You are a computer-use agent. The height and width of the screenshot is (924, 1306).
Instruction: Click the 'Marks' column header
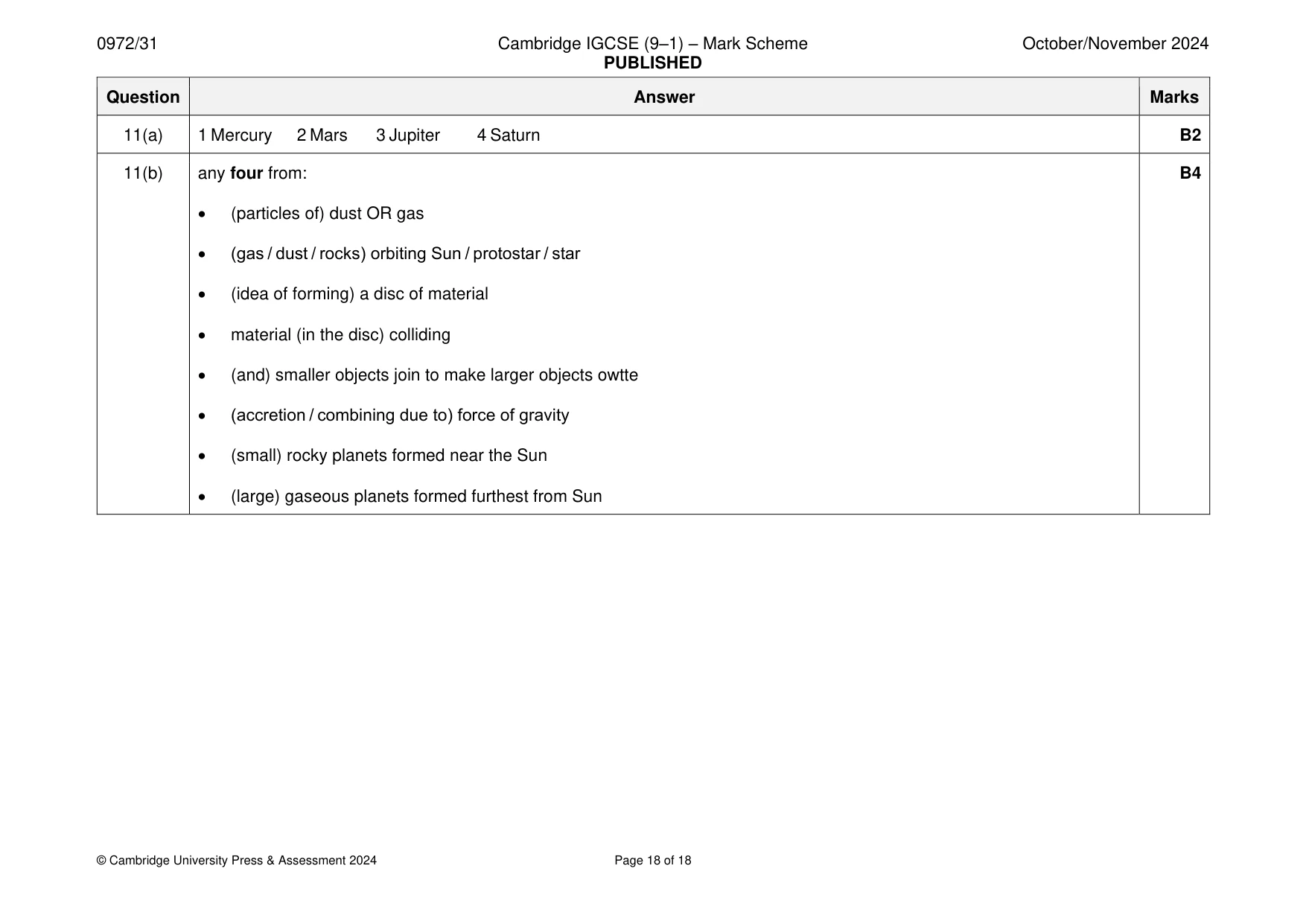tap(1174, 97)
